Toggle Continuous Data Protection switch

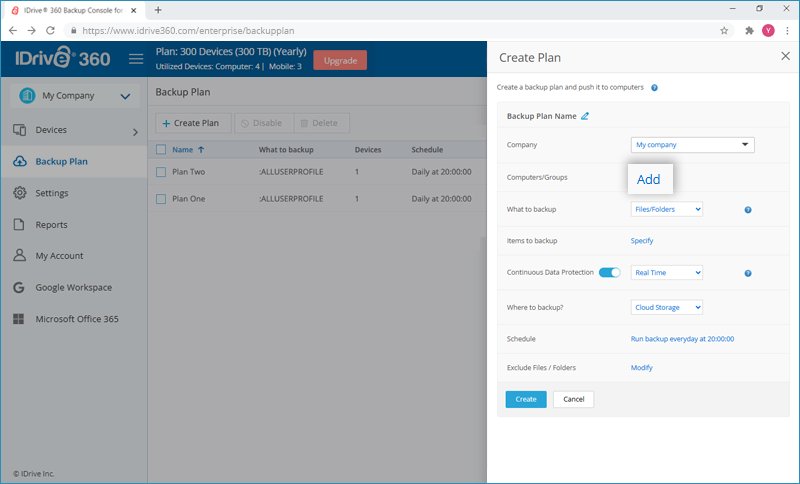coord(609,272)
